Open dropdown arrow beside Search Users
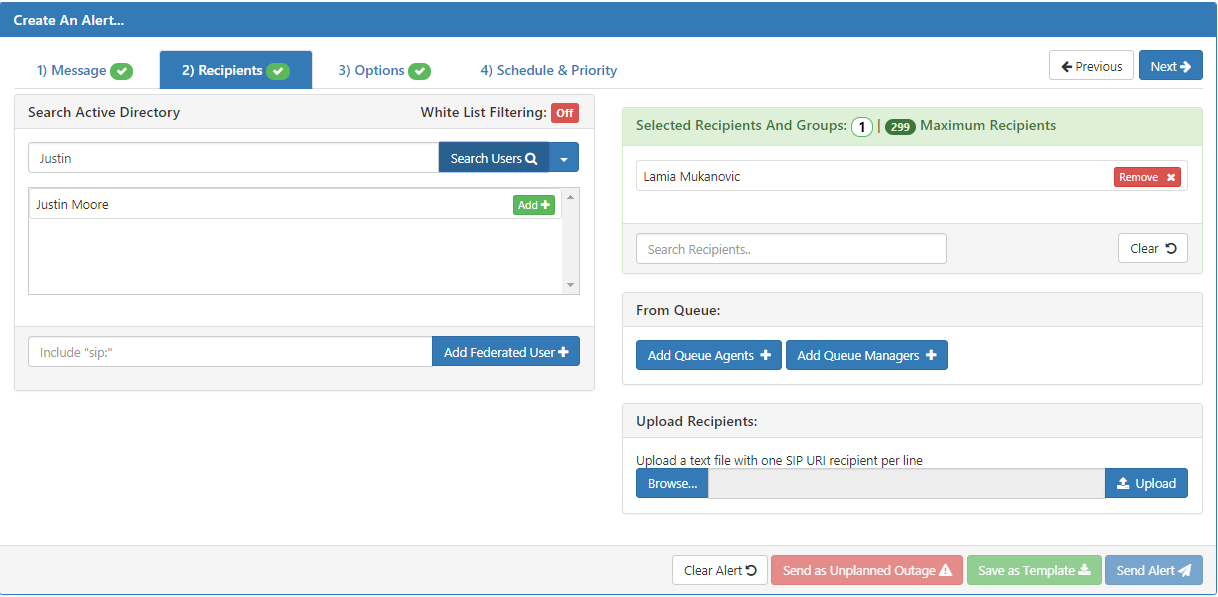Viewport: 1218px width, 597px height. pyautogui.click(x=564, y=158)
